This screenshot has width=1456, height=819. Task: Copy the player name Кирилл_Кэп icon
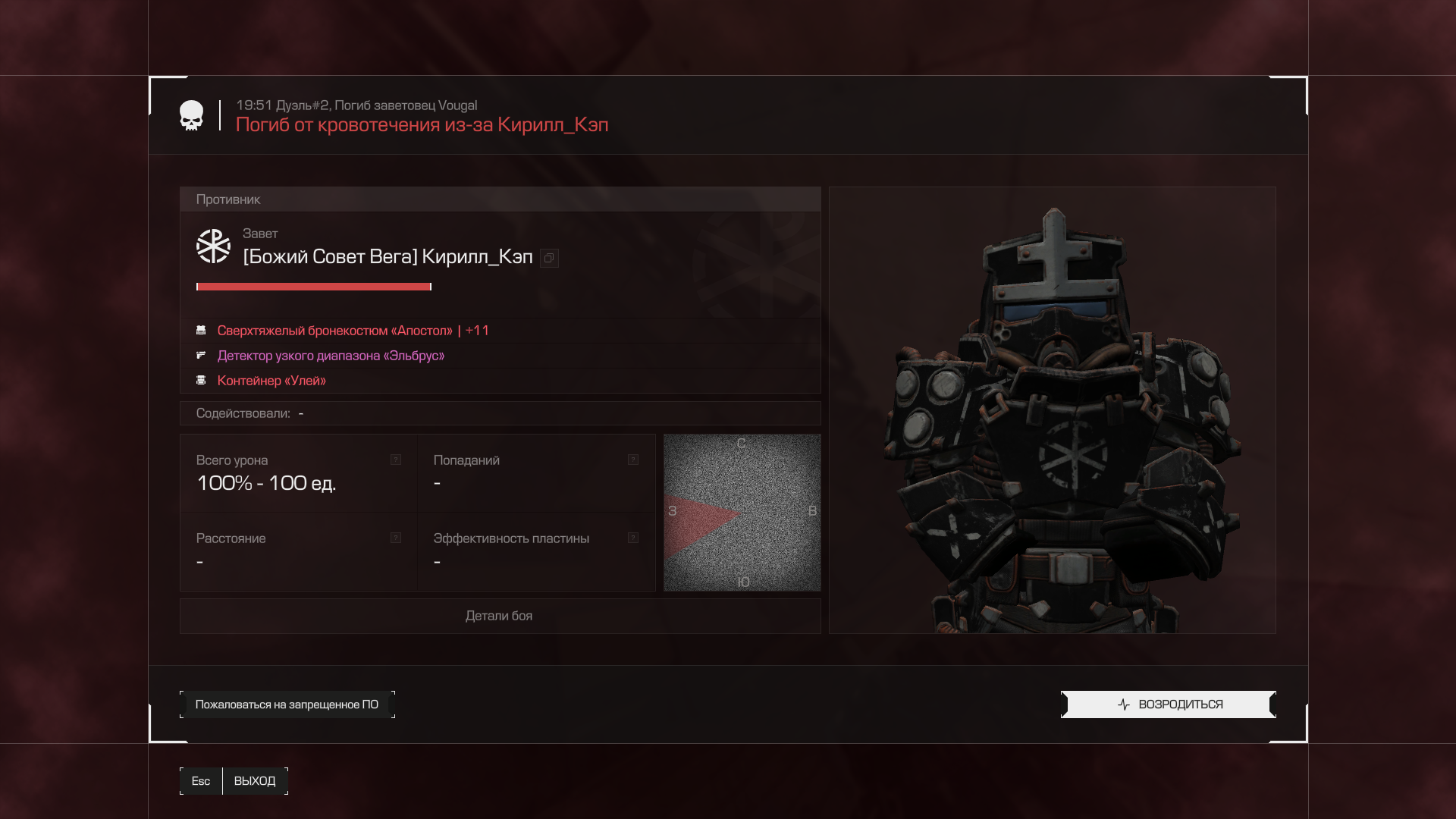549,259
